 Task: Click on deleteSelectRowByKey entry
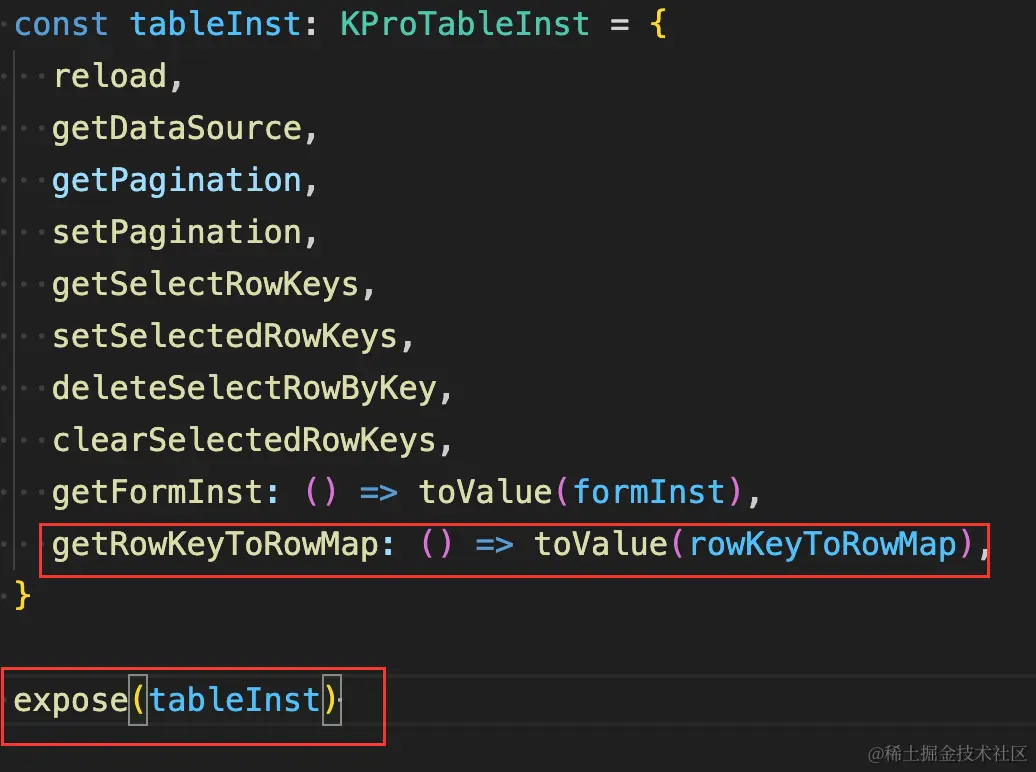pos(244,388)
